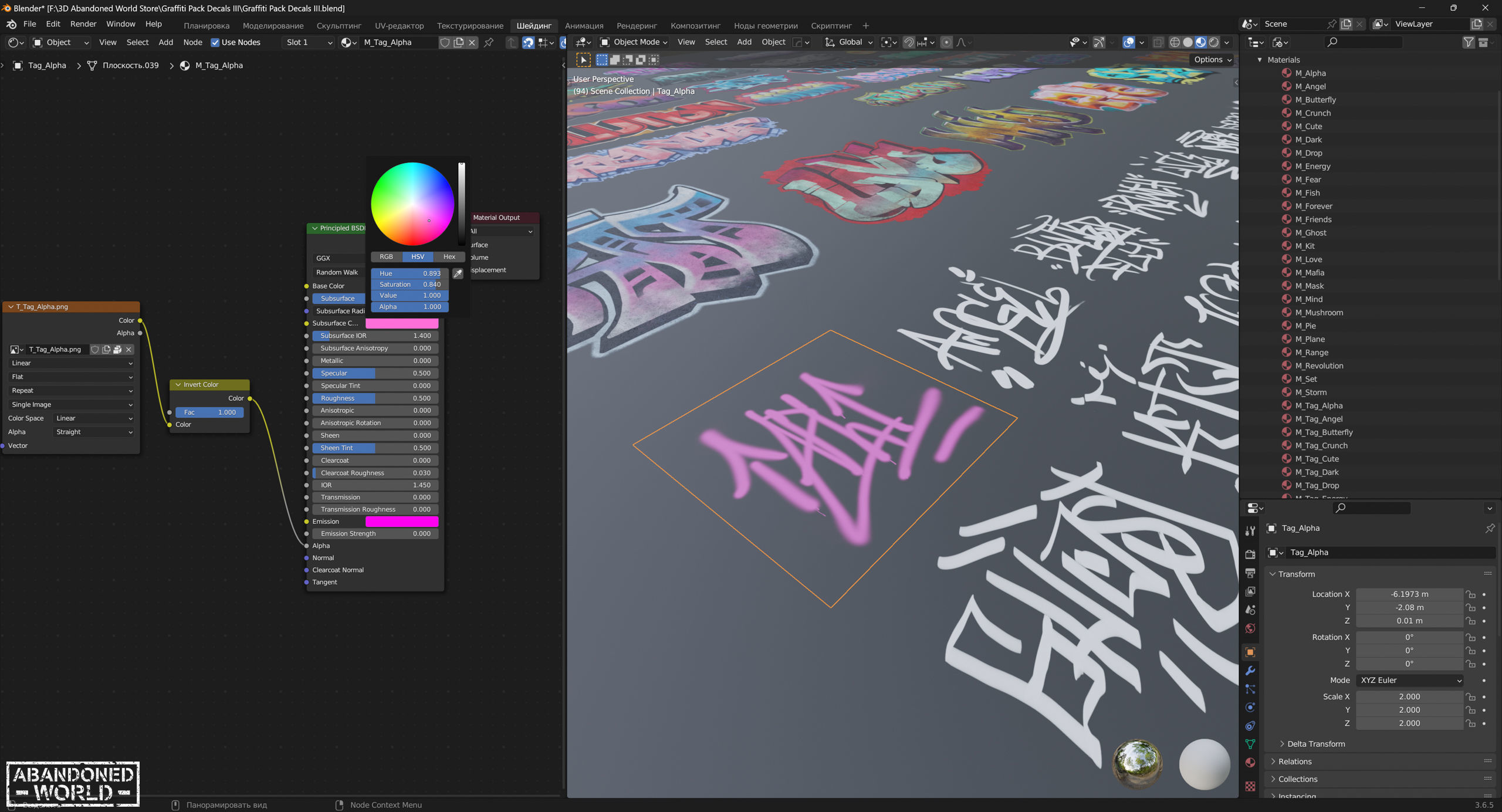
Task: Open the Render menu
Action: [83, 24]
